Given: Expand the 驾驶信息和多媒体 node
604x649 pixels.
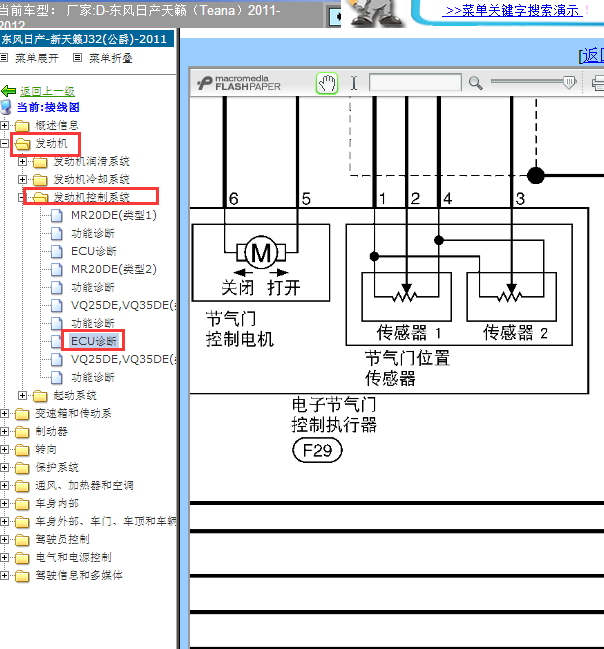Looking at the screenshot, I should pos(5,575).
